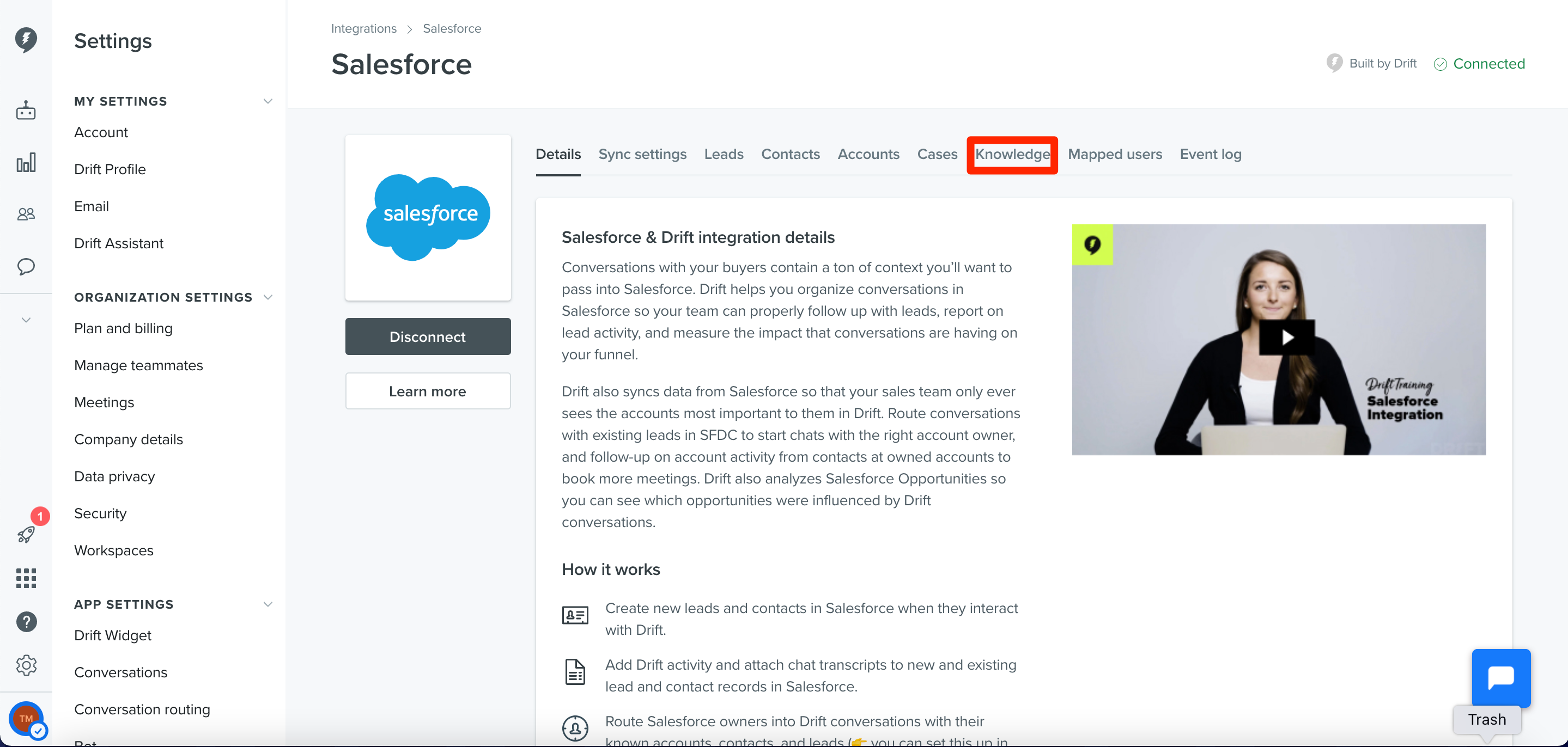Switch to the Details tab
The width and height of the screenshot is (1568, 747).
click(x=557, y=155)
